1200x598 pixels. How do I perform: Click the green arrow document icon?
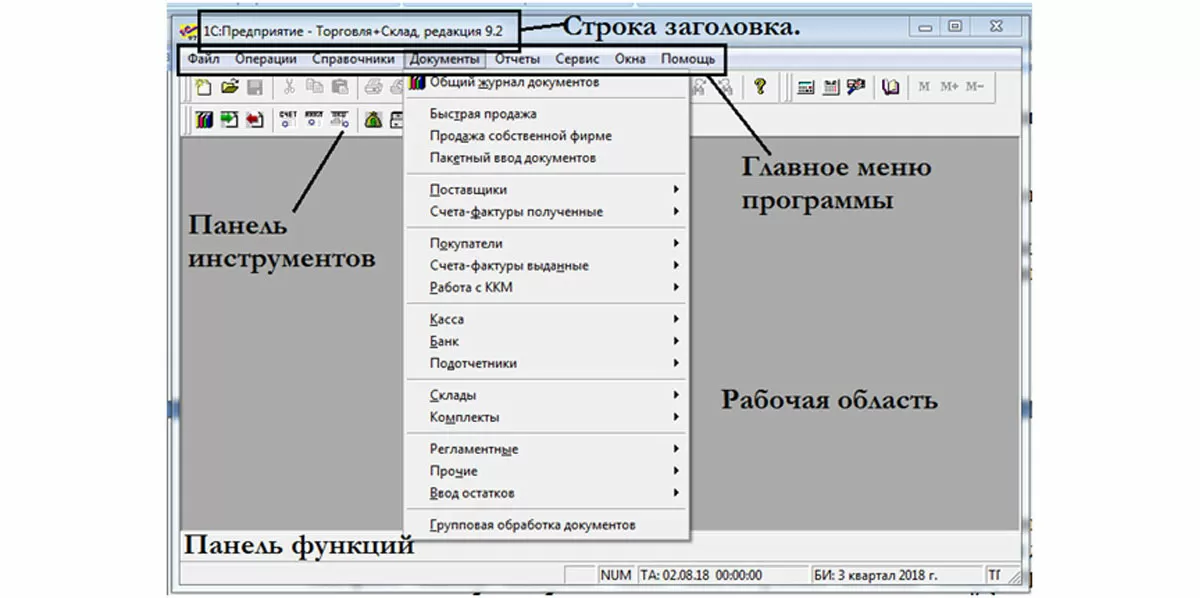click(229, 119)
